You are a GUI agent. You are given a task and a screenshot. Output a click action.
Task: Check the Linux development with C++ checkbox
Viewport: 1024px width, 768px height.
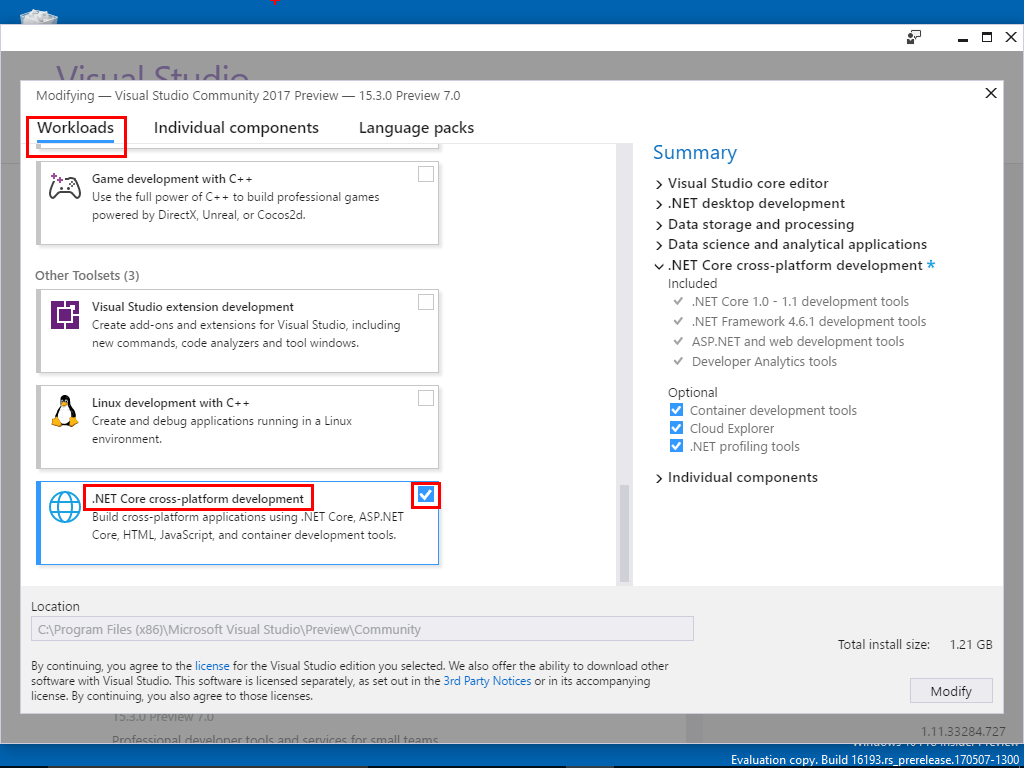coord(426,398)
